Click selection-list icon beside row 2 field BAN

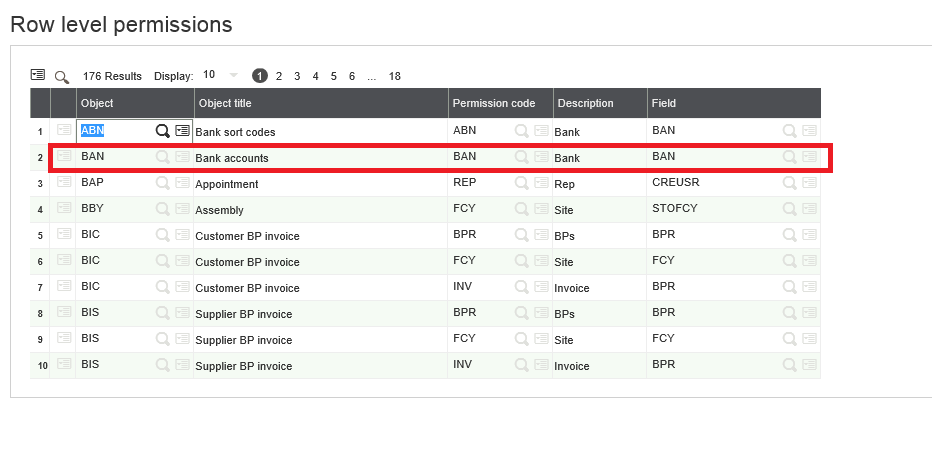[x=810, y=156]
